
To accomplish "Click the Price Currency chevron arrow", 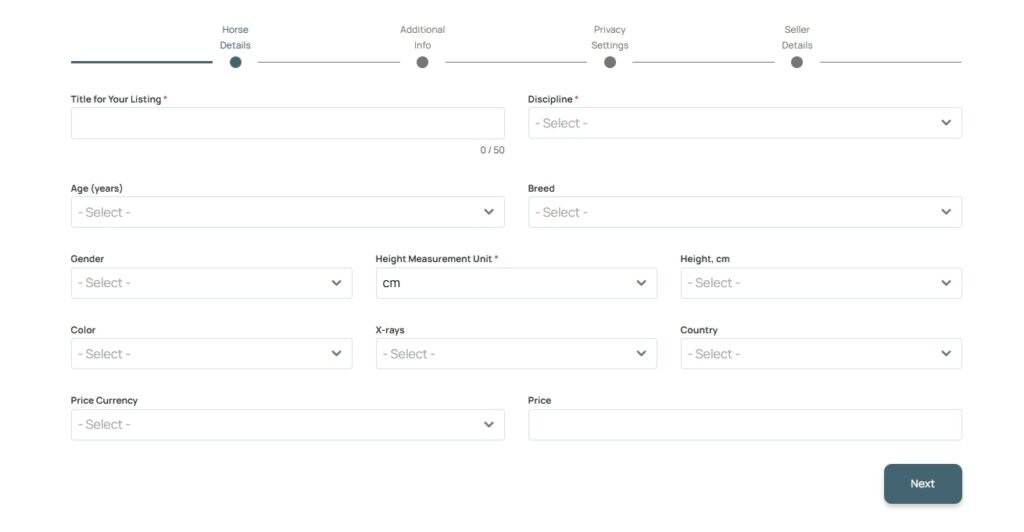I will coord(489,425).
